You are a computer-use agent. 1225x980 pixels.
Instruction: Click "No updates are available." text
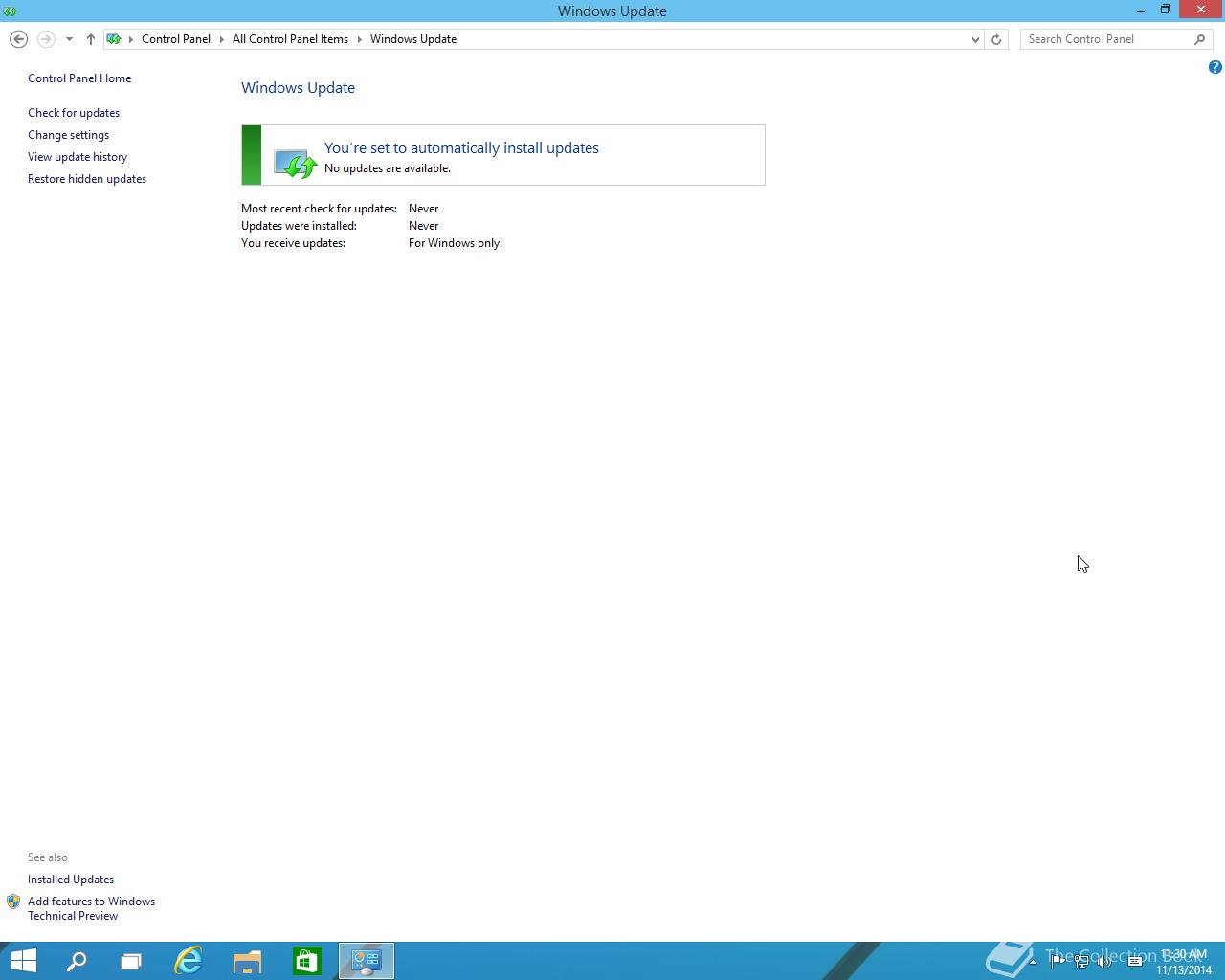tap(388, 168)
